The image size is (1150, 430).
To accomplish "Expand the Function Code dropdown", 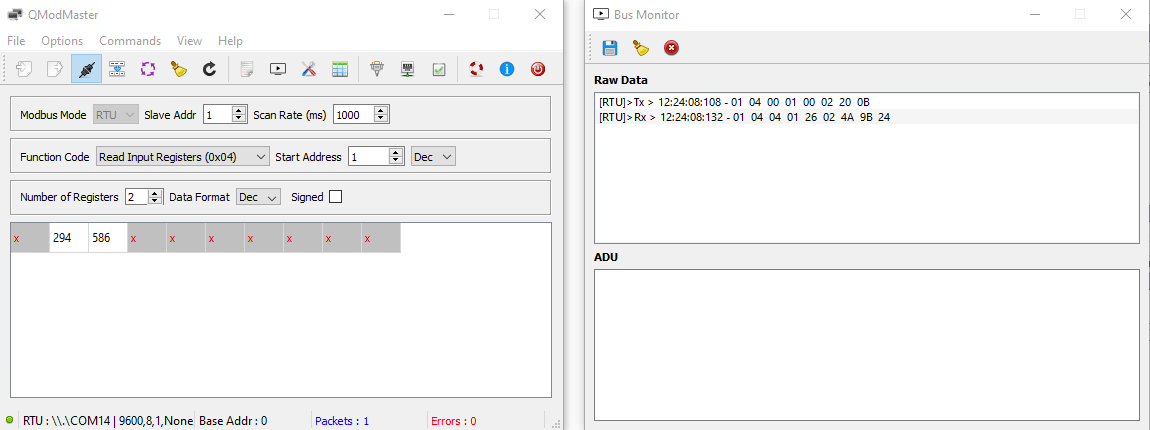I will point(183,156).
